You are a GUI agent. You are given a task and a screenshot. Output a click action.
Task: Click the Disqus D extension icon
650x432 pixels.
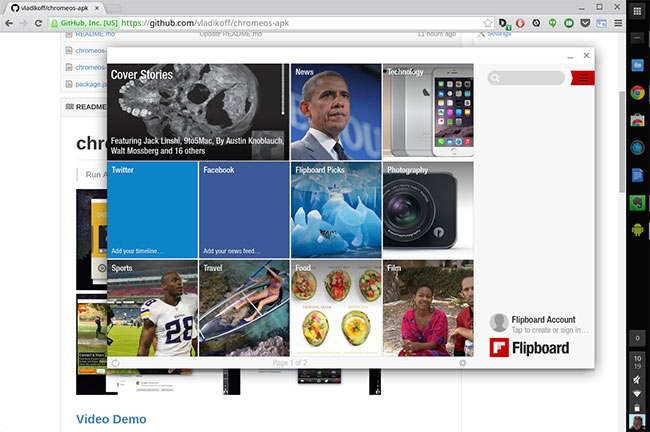[x=504, y=24]
